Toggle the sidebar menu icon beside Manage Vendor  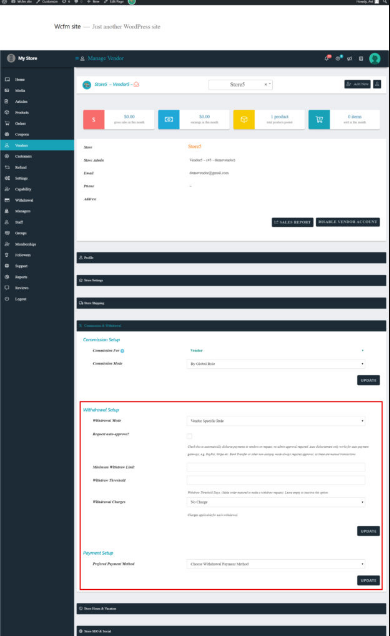(x=77, y=58)
